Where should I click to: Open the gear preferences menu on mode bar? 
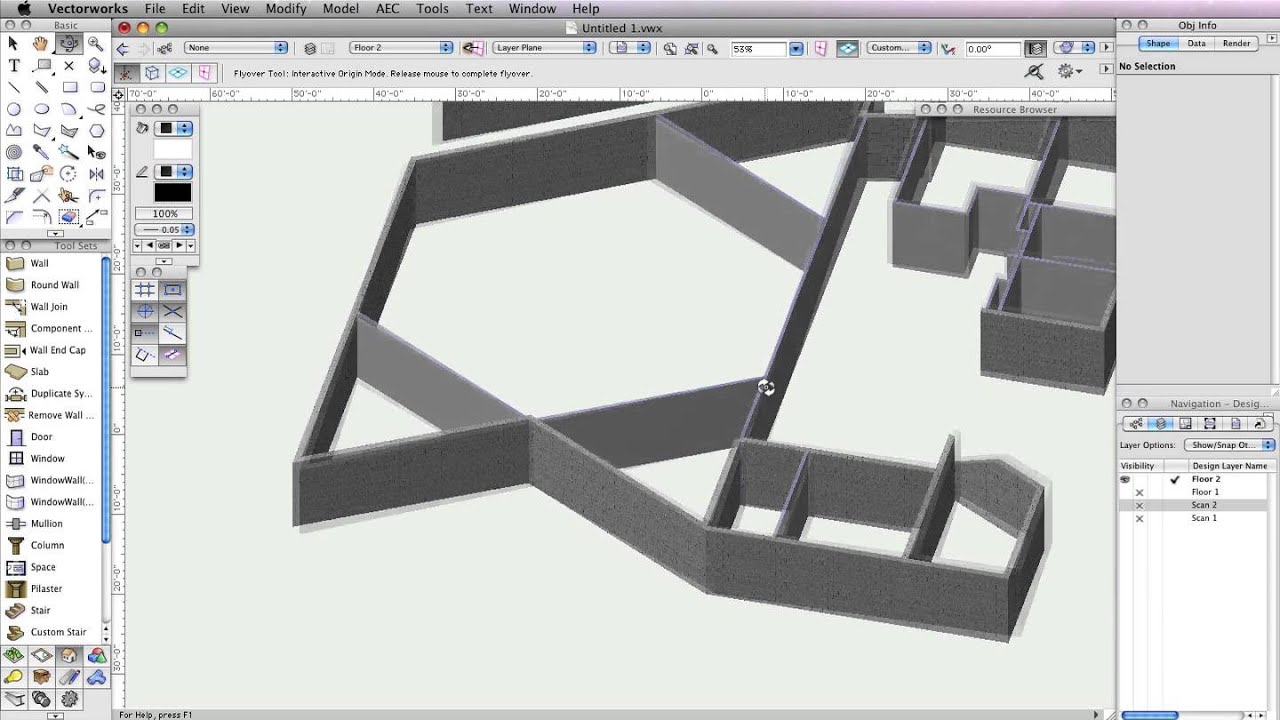click(1068, 71)
